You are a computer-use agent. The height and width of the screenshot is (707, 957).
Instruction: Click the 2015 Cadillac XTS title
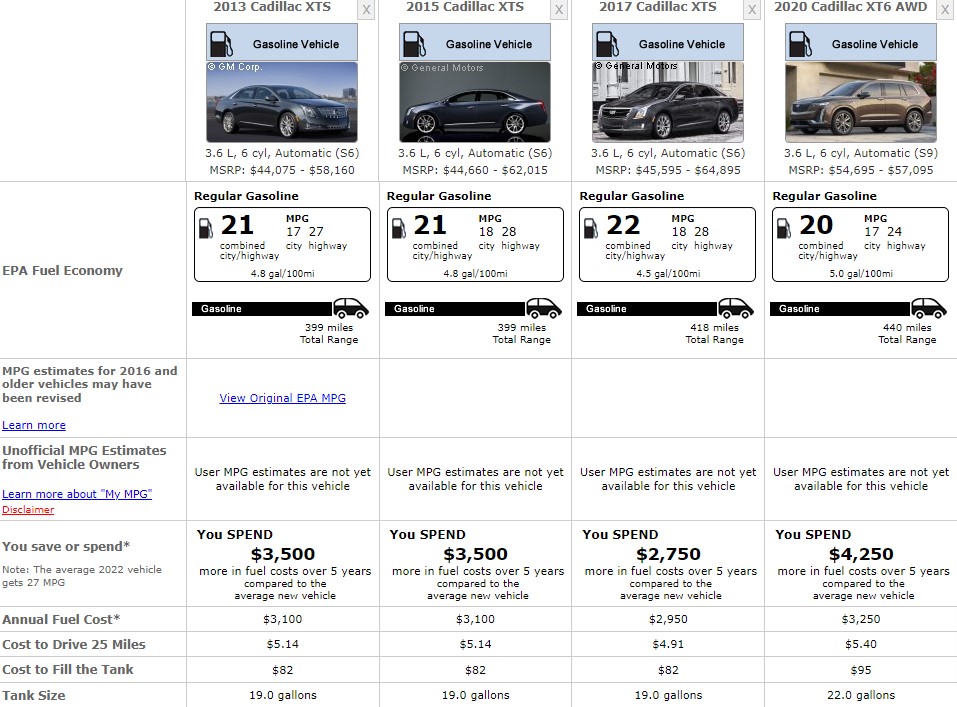point(465,7)
